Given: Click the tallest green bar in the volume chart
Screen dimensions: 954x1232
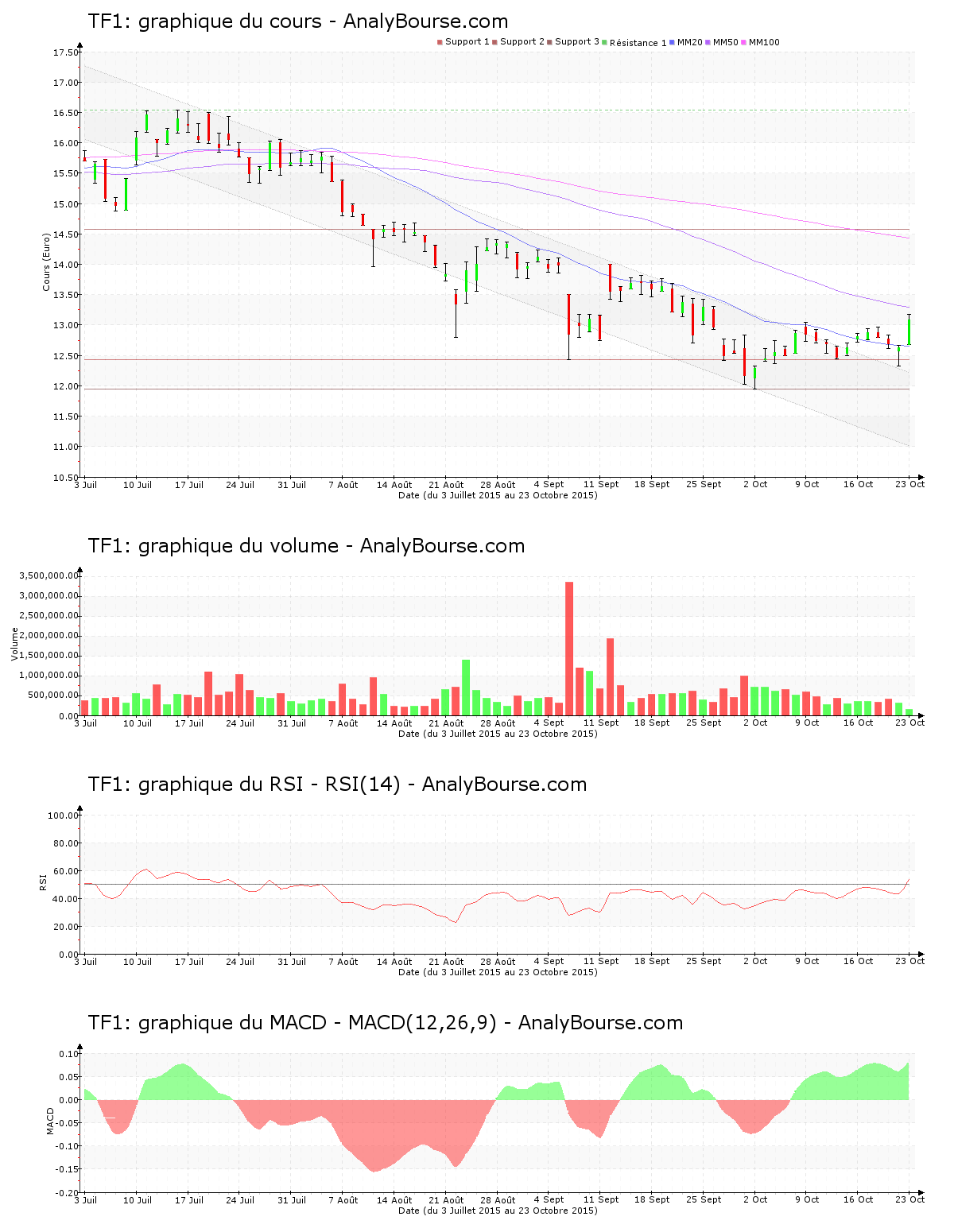Looking at the screenshot, I should coord(466,688).
